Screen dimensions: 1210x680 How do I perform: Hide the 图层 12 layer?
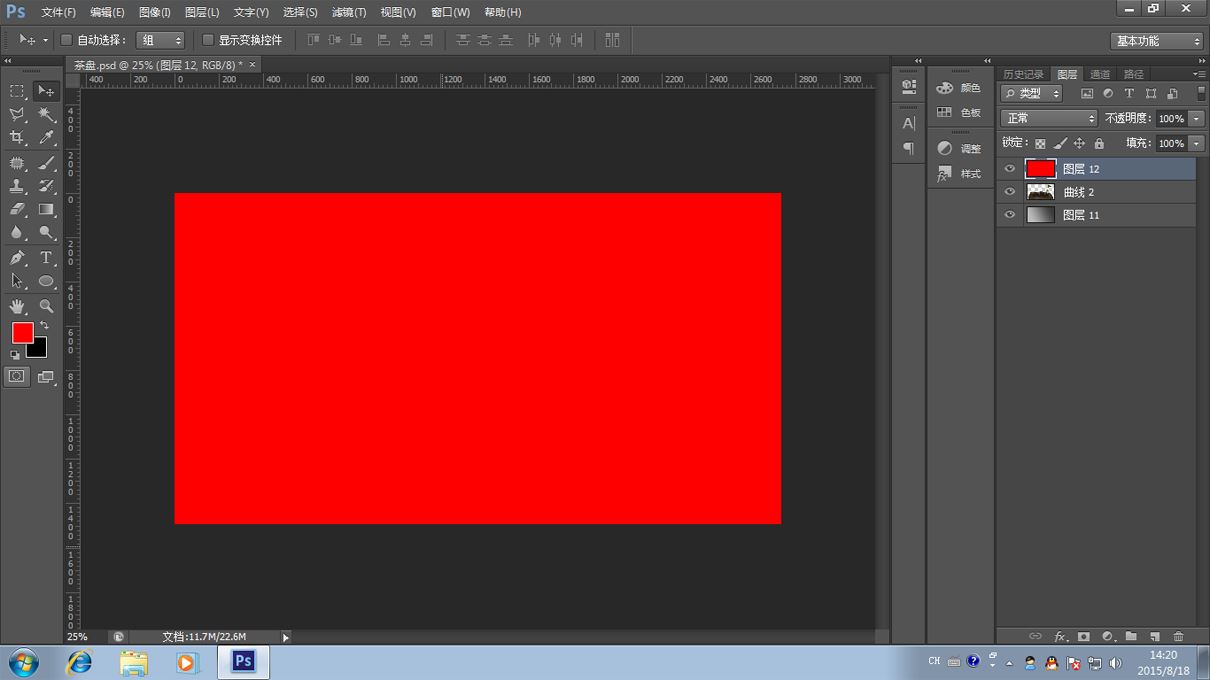1010,169
